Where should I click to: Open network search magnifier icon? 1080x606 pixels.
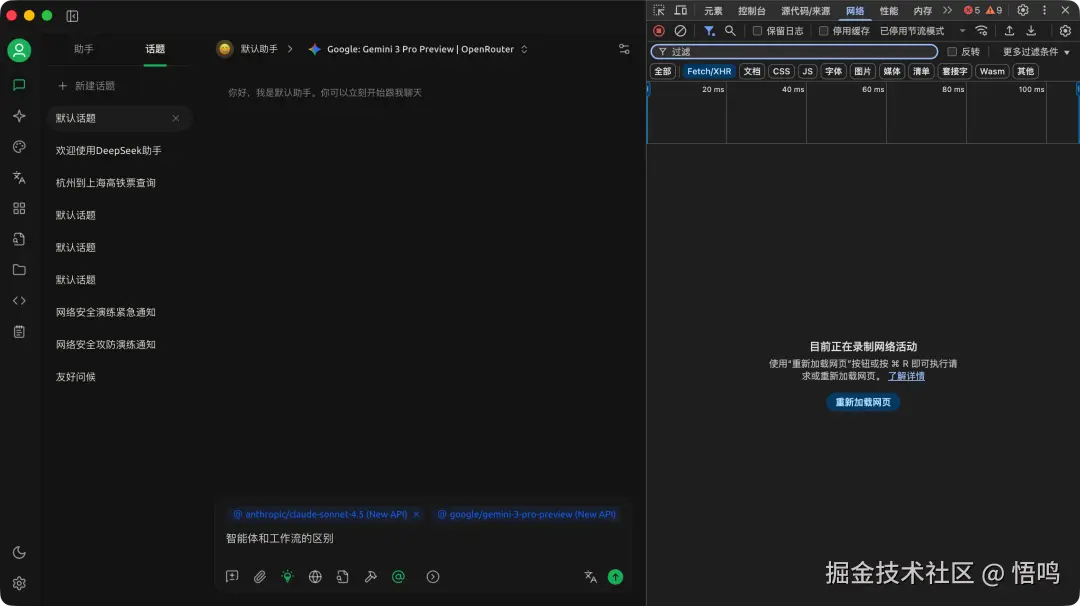[x=730, y=31]
